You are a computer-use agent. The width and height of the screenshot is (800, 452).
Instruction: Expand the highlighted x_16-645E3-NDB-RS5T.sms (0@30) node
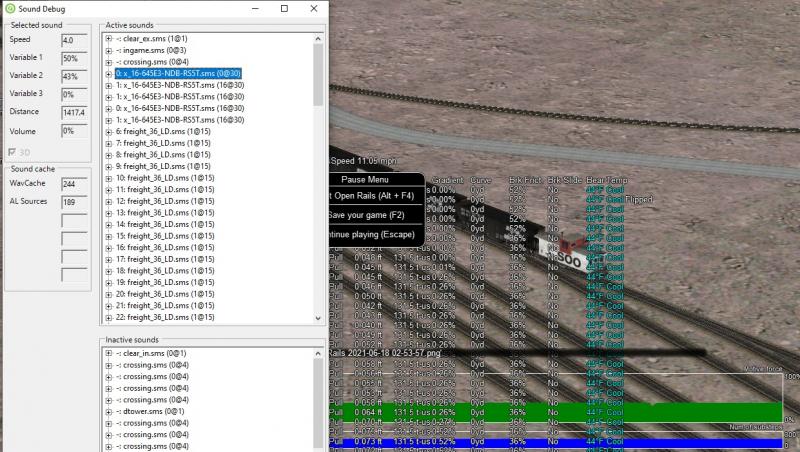point(109,74)
